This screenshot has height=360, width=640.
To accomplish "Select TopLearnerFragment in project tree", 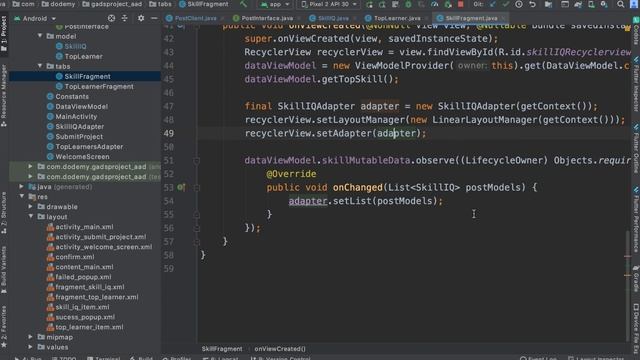I will click(99, 87).
